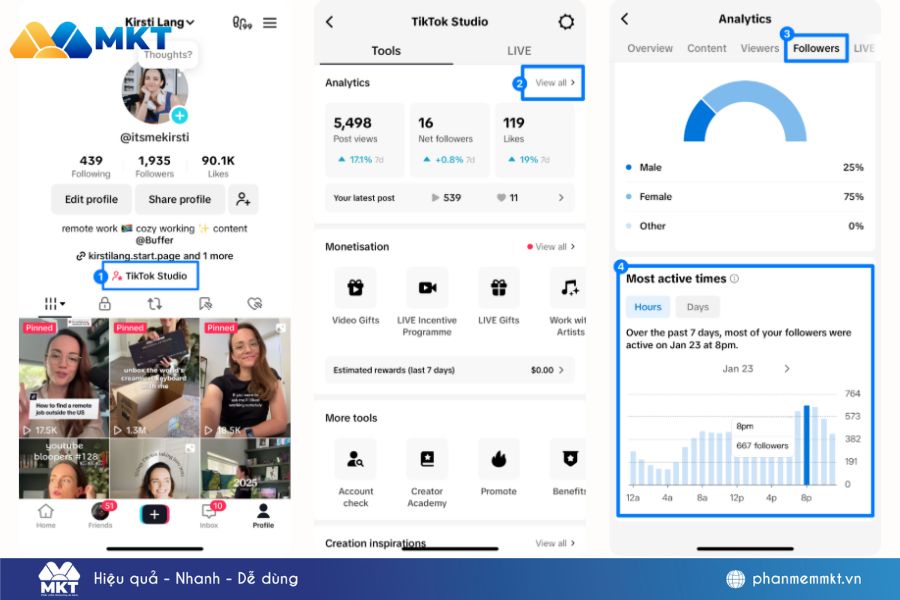Open Video Gifts
This screenshot has height=600, width=900.
(x=355, y=297)
